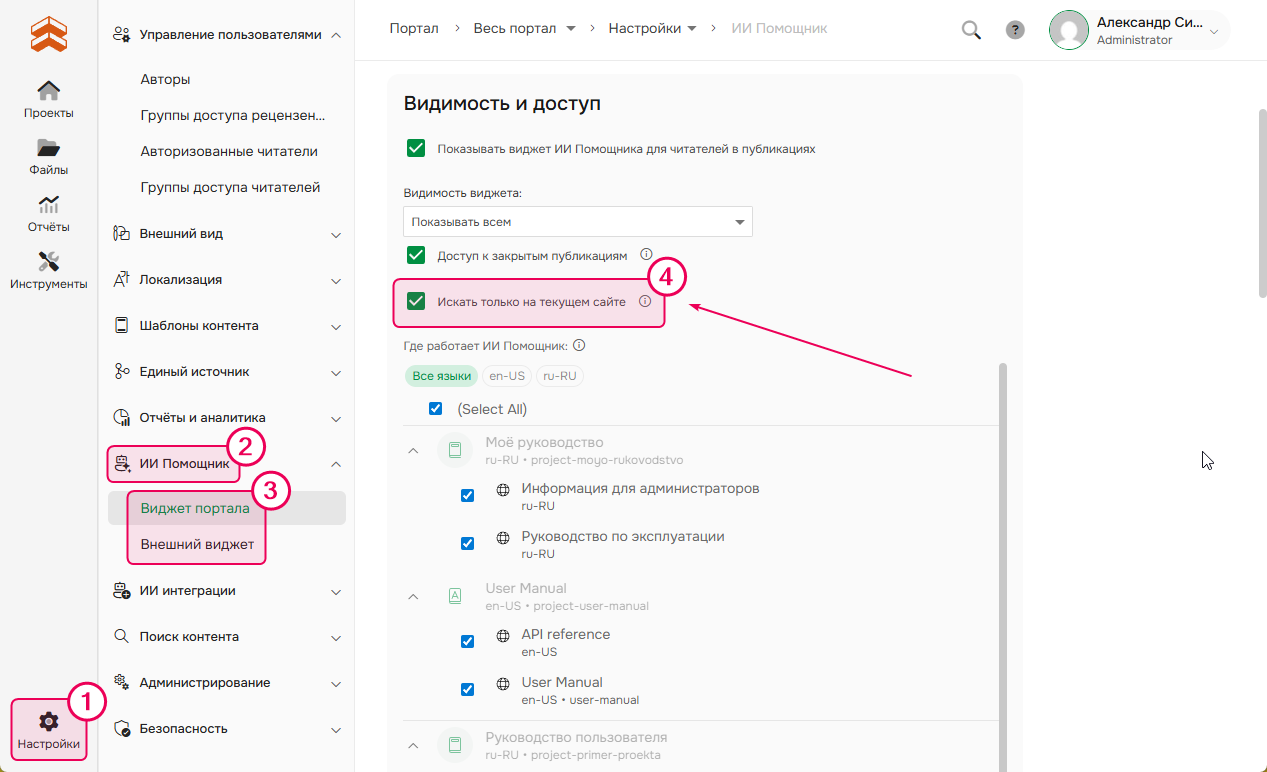Click the publications list scrollbar
The width and height of the screenshot is (1267, 772).
click(1003, 567)
